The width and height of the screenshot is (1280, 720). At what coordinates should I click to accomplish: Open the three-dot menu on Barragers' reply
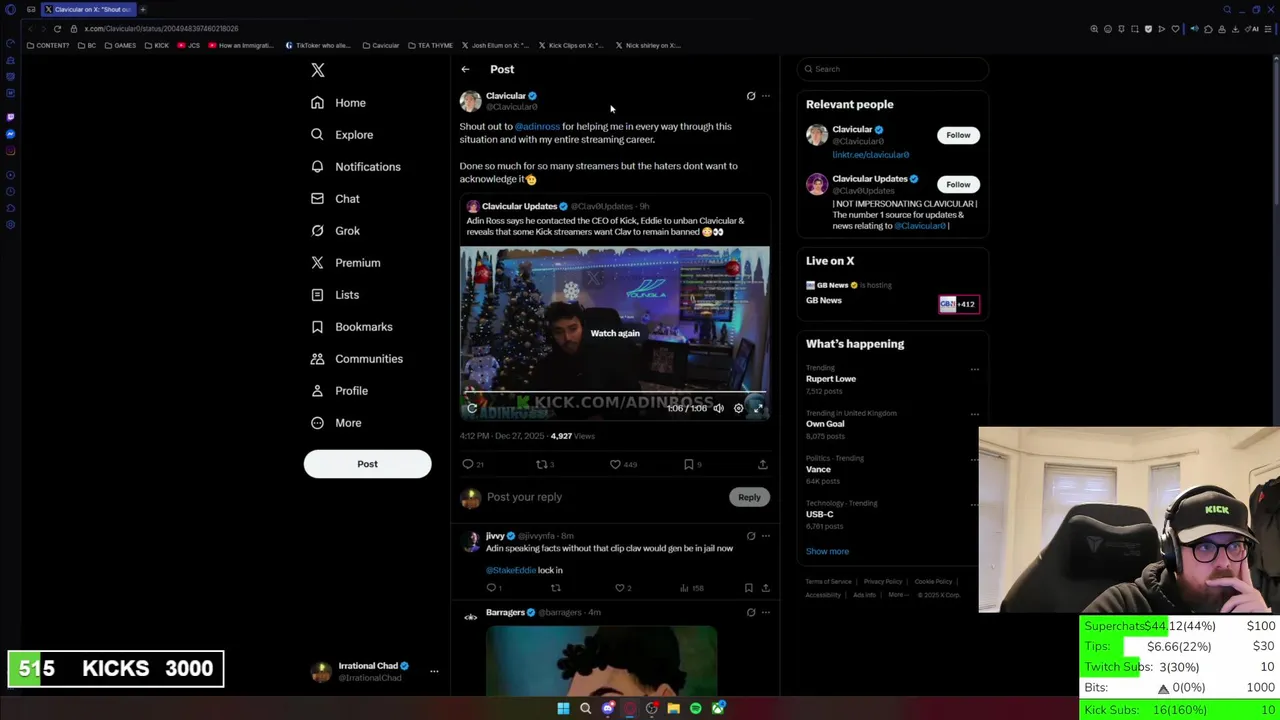coord(766,612)
